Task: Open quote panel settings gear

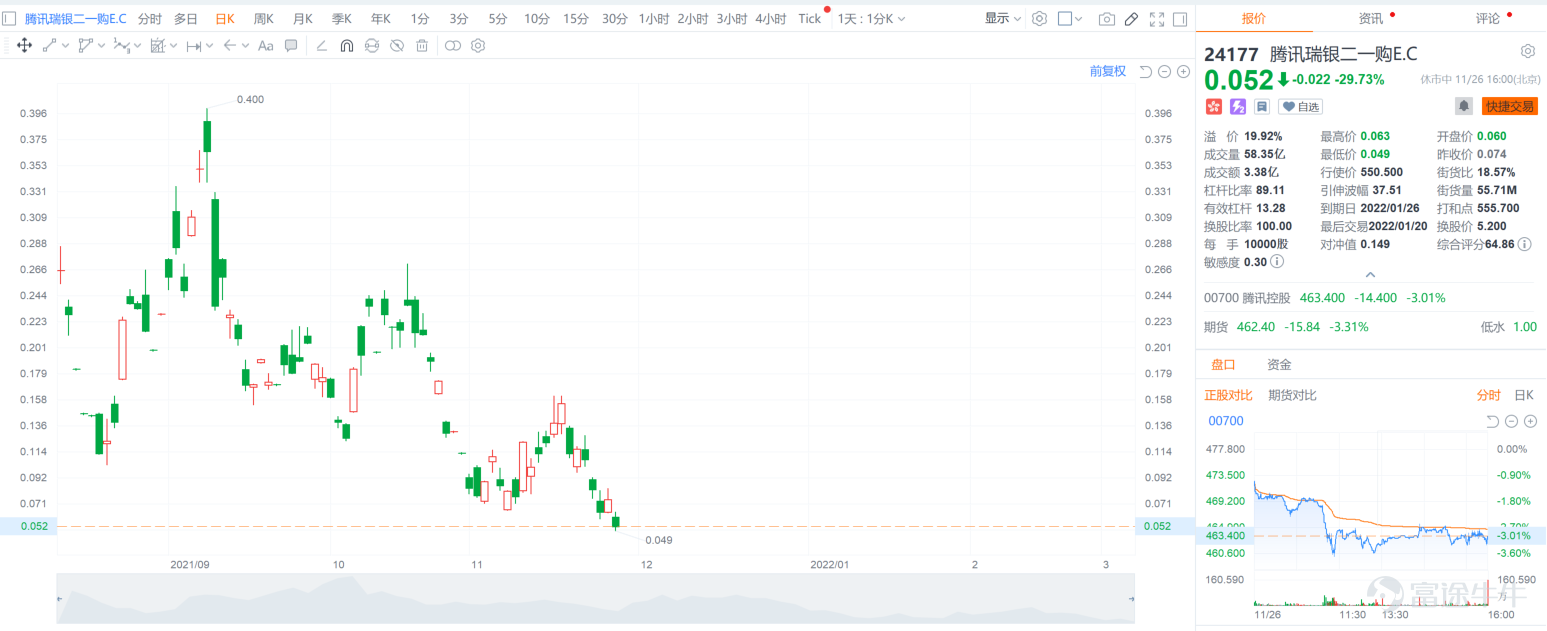Action: [1527, 52]
